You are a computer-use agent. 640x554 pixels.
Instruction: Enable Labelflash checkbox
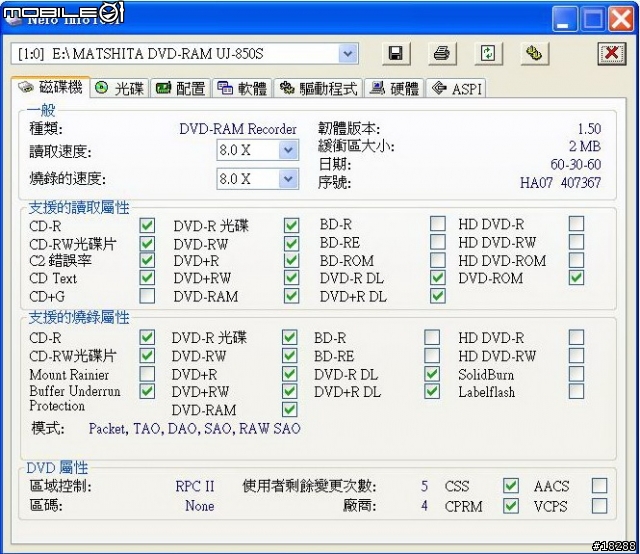pos(576,391)
